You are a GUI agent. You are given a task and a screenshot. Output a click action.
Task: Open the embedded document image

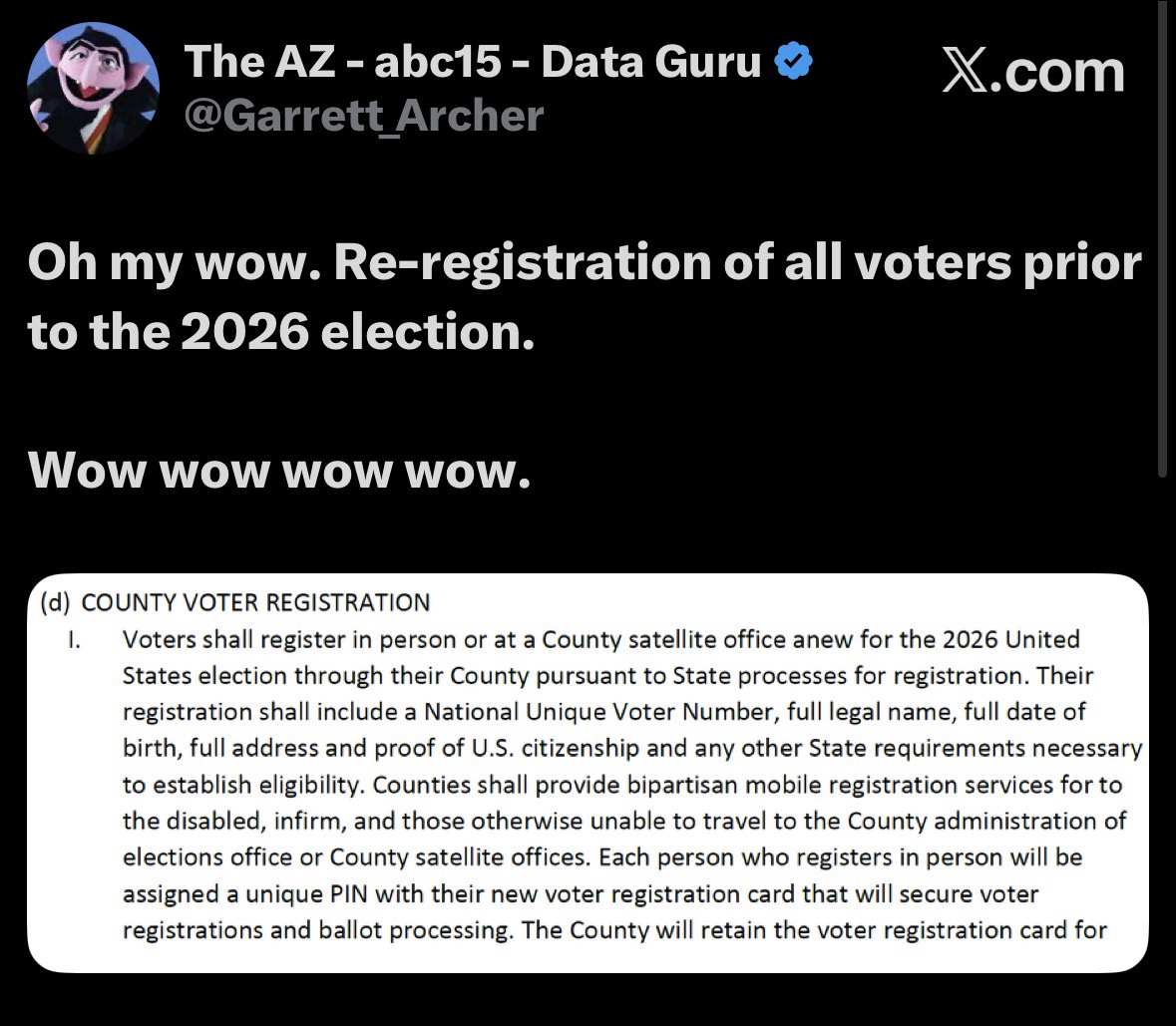tap(587, 773)
